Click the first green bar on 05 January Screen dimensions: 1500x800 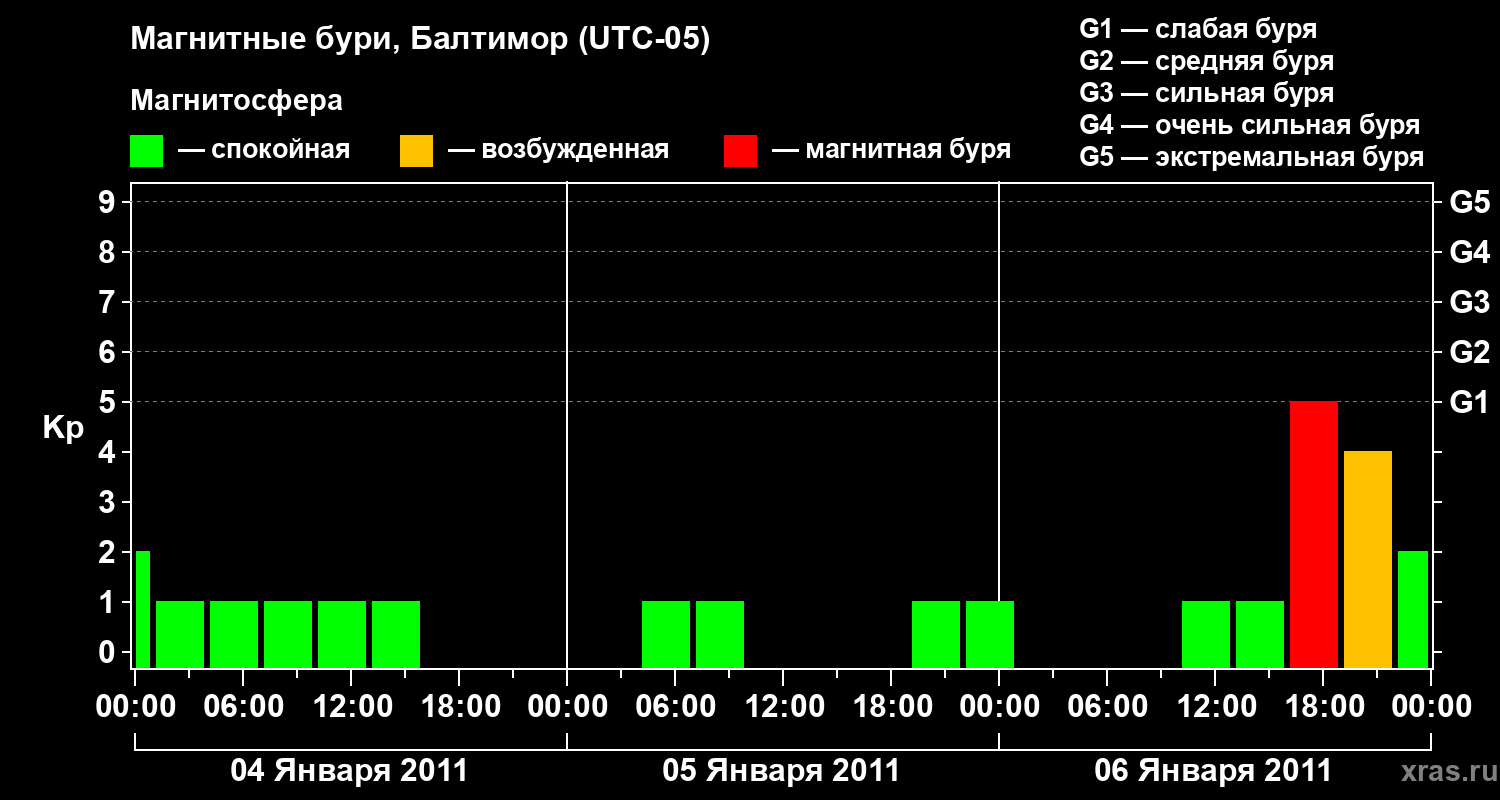pyautogui.click(x=666, y=634)
